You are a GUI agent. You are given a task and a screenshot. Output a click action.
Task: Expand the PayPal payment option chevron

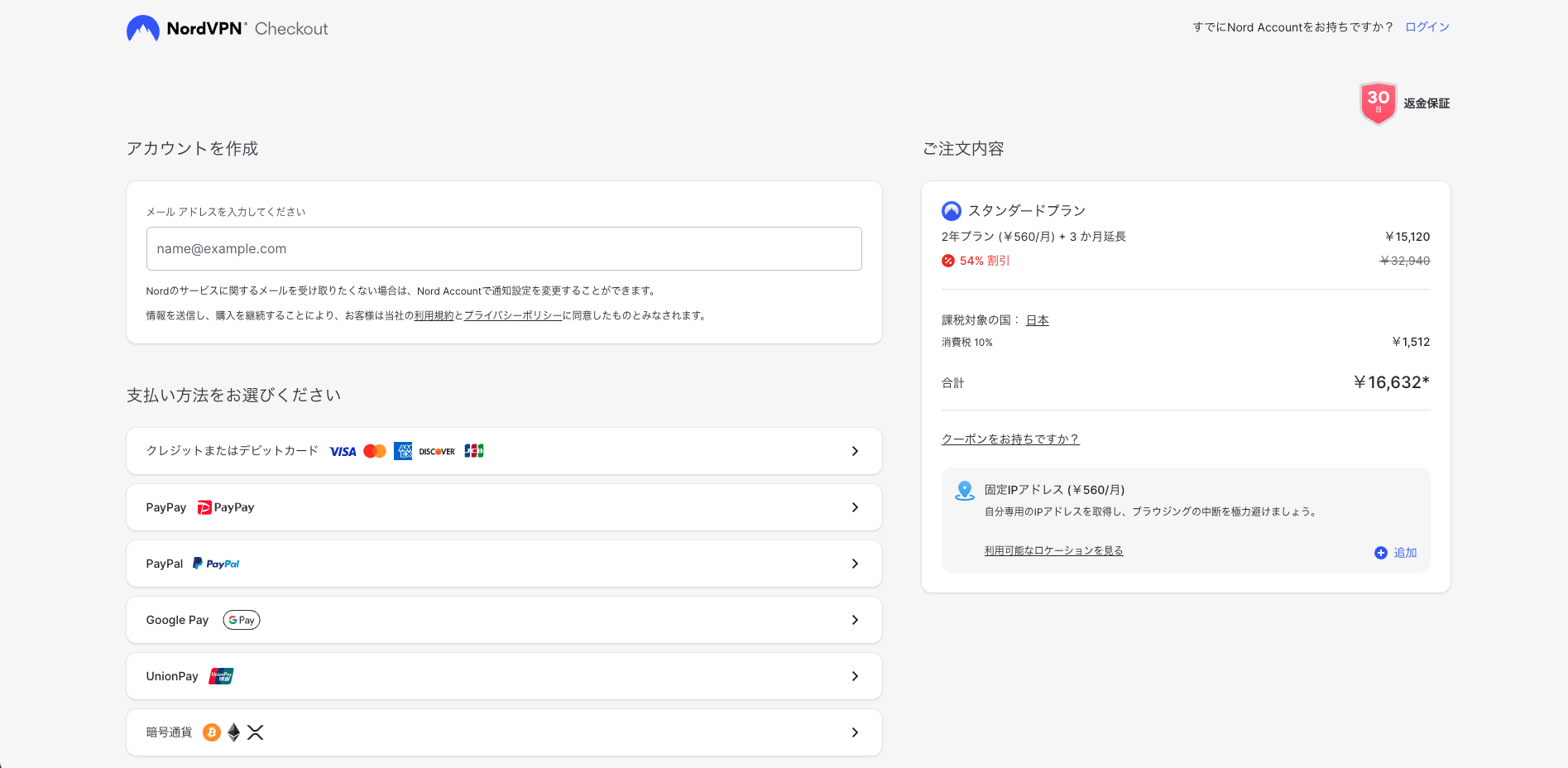[855, 564]
